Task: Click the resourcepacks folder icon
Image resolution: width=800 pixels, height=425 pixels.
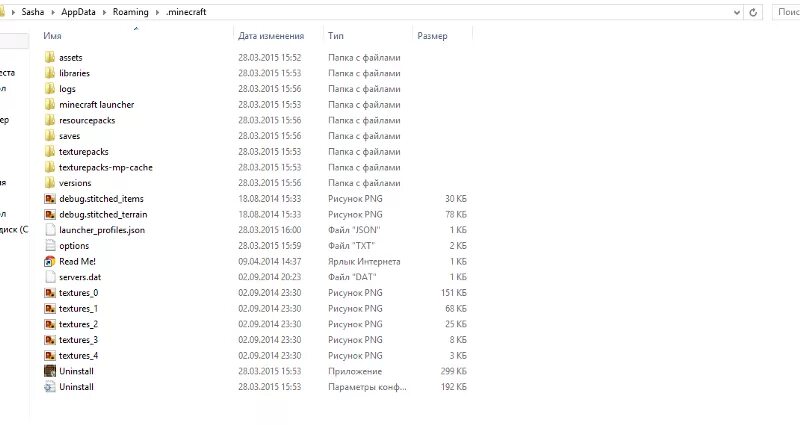Action: pyautogui.click(x=49, y=120)
